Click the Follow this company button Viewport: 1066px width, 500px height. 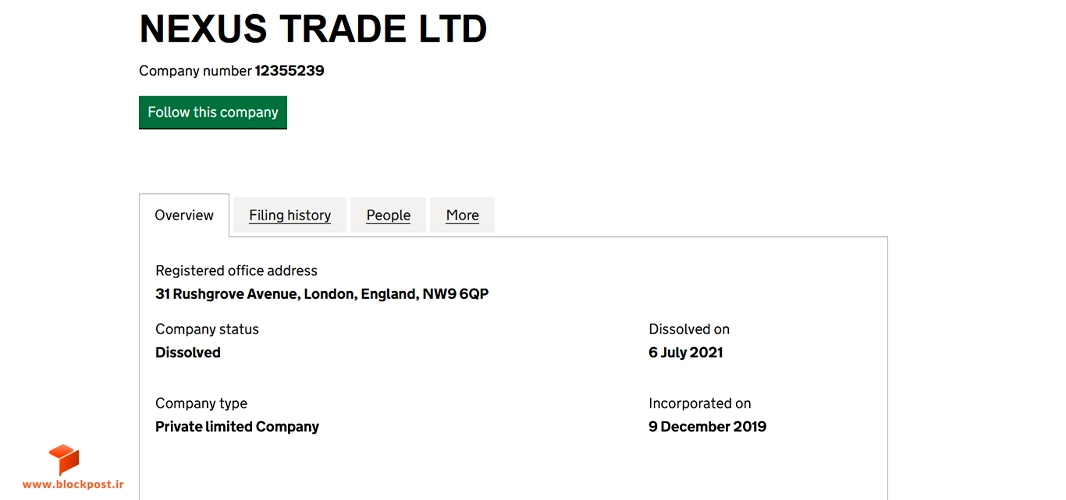click(x=213, y=112)
